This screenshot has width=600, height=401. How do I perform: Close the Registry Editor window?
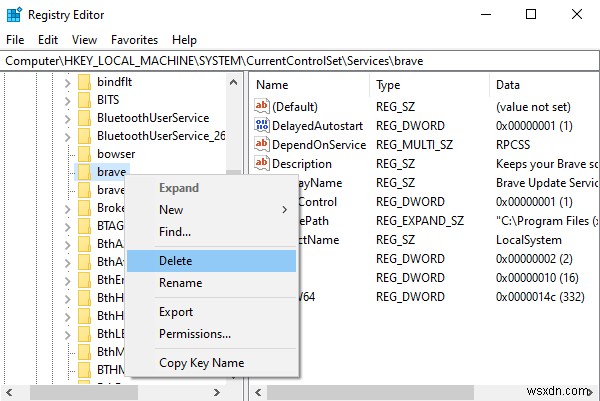(x=577, y=15)
